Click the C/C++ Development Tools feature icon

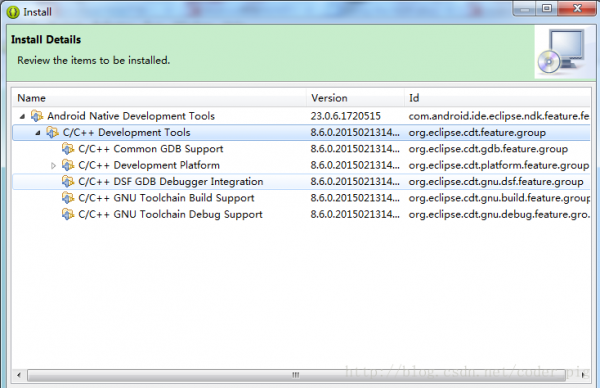(52, 132)
